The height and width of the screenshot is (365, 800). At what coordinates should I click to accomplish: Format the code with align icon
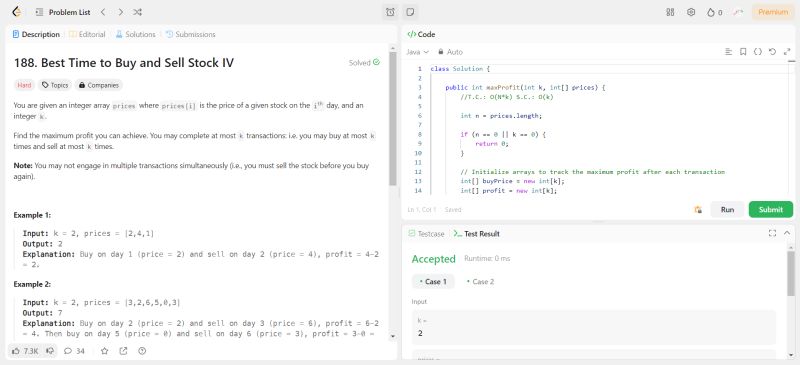(x=729, y=52)
